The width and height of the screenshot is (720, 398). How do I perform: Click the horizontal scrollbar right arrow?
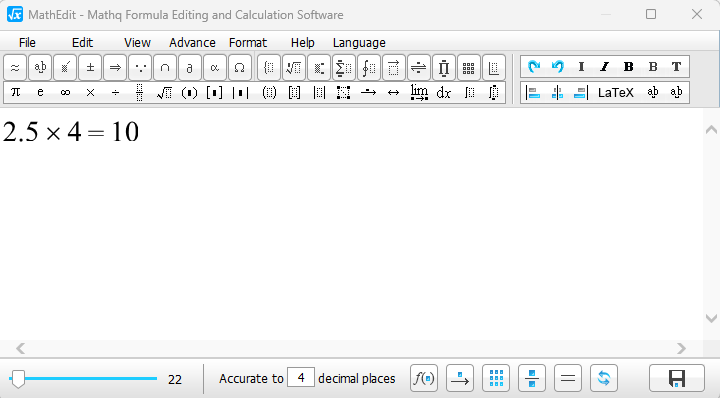pos(681,348)
